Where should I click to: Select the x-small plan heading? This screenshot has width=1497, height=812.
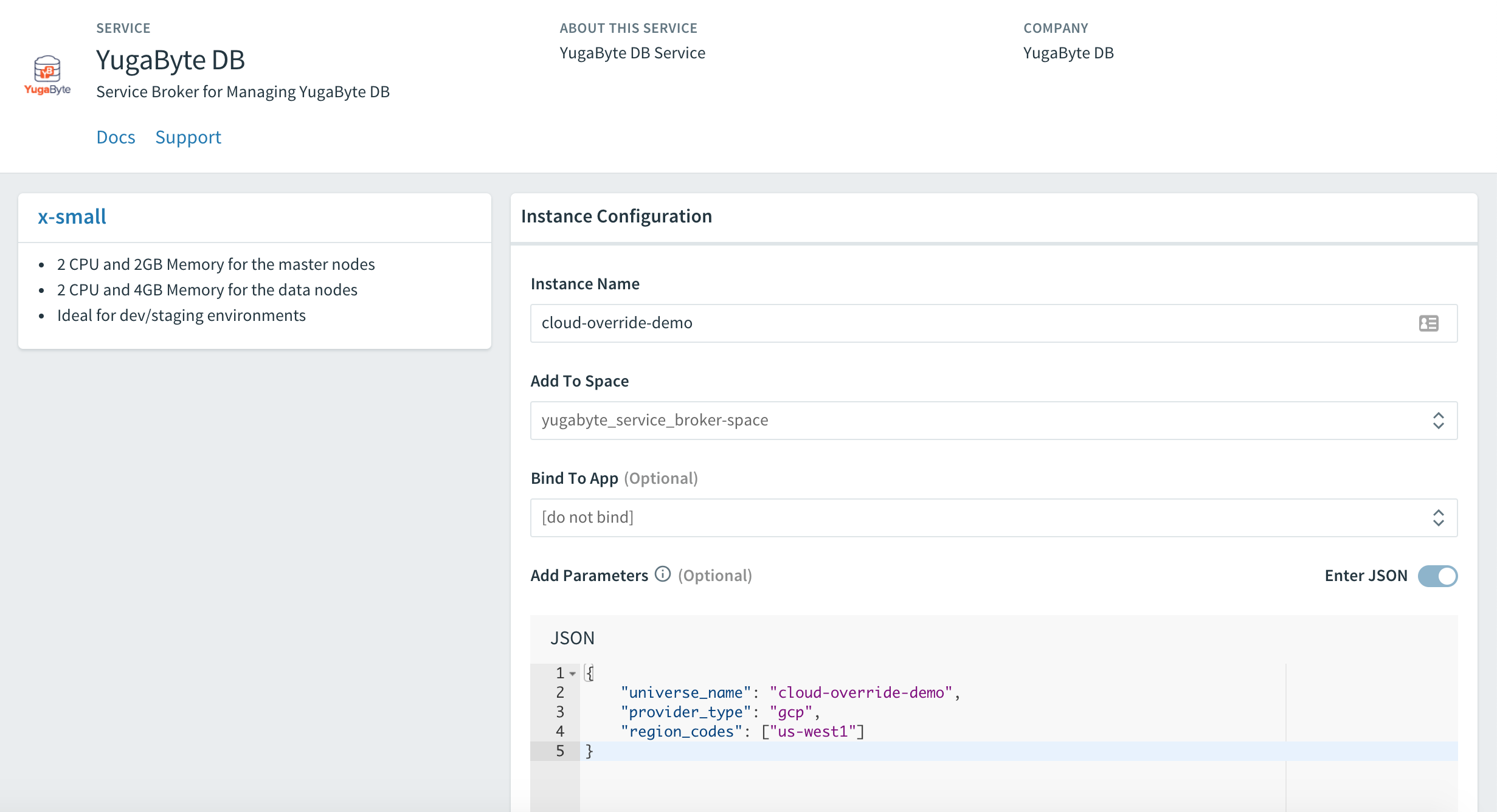[x=71, y=216]
